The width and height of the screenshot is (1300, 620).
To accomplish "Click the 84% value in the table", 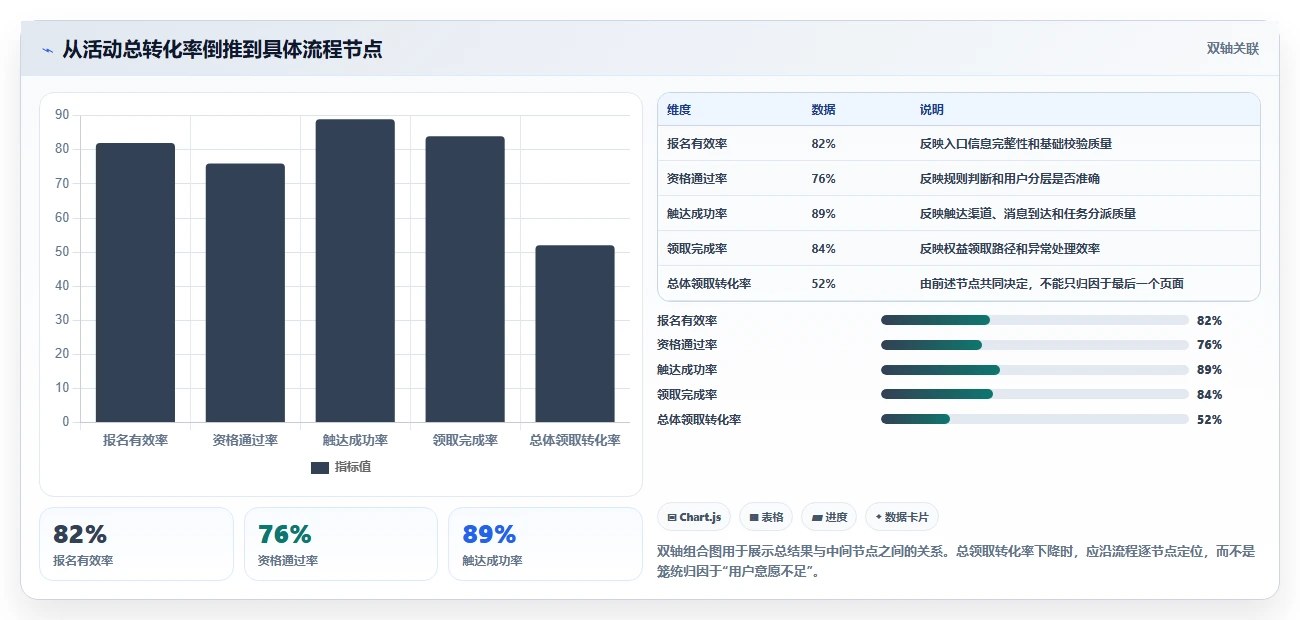I will [823, 249].
